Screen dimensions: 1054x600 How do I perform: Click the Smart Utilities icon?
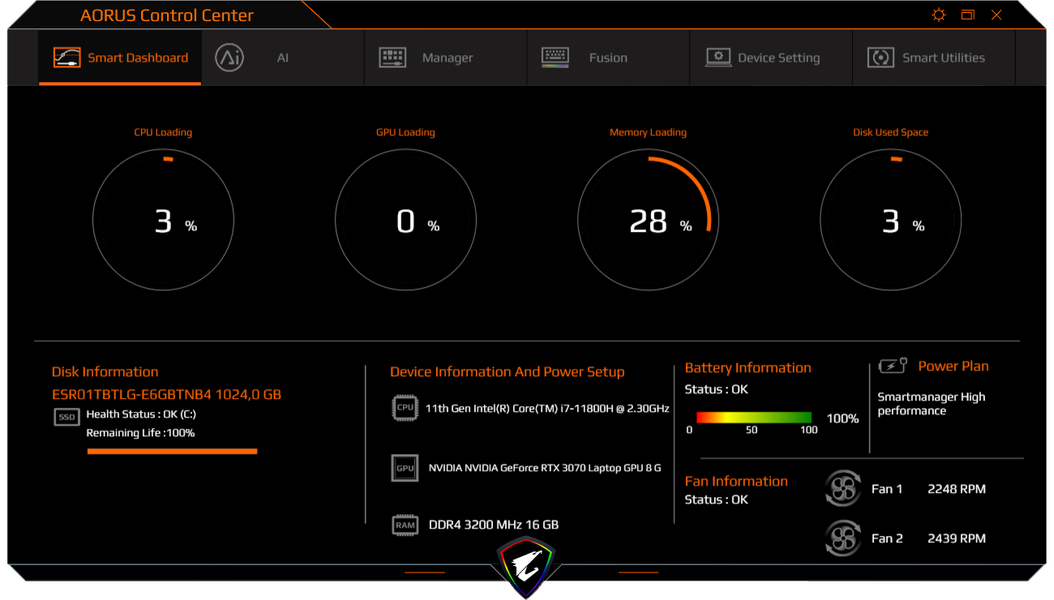tap(881, 58)
